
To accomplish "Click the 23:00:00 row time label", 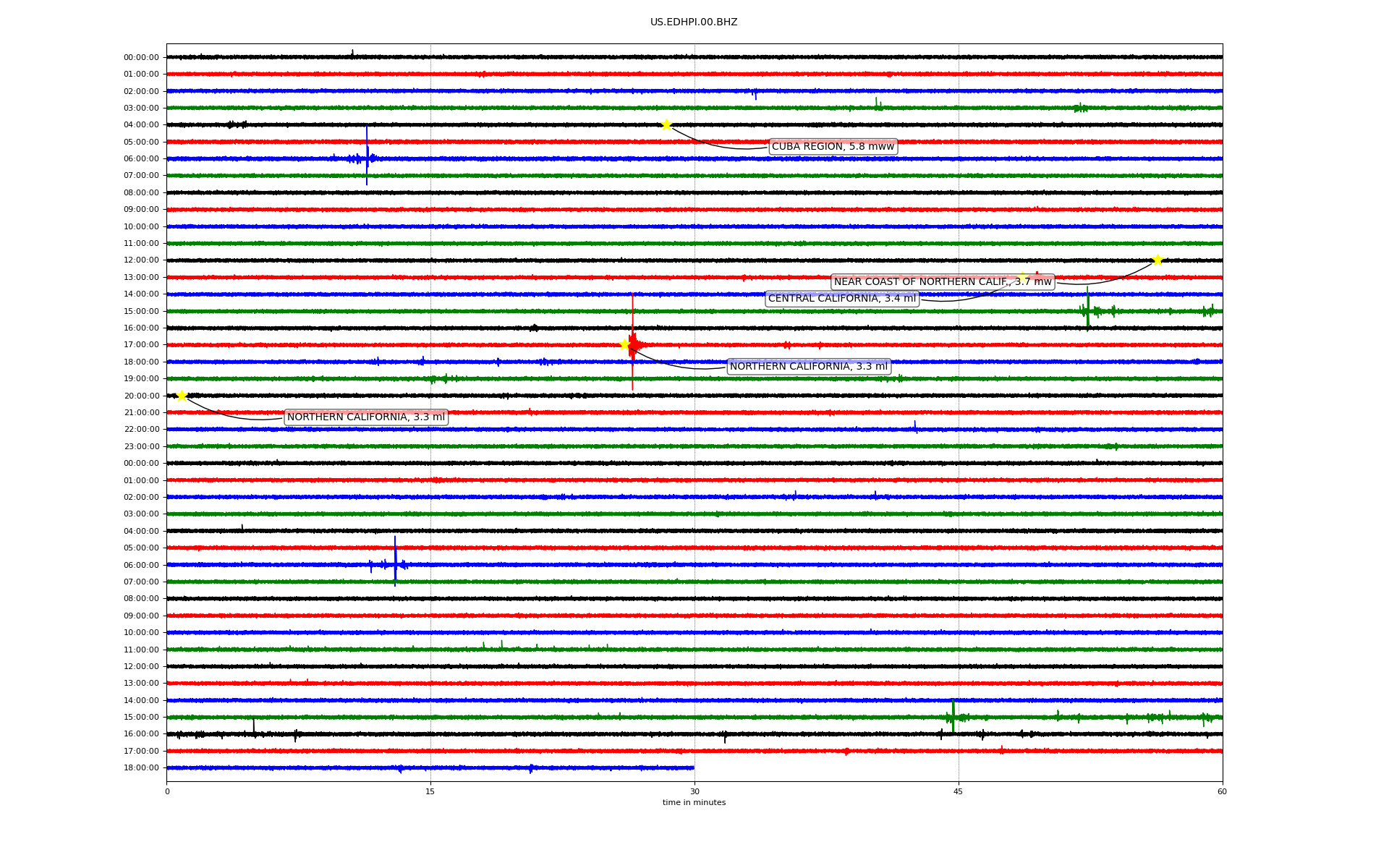I will 141,447.
